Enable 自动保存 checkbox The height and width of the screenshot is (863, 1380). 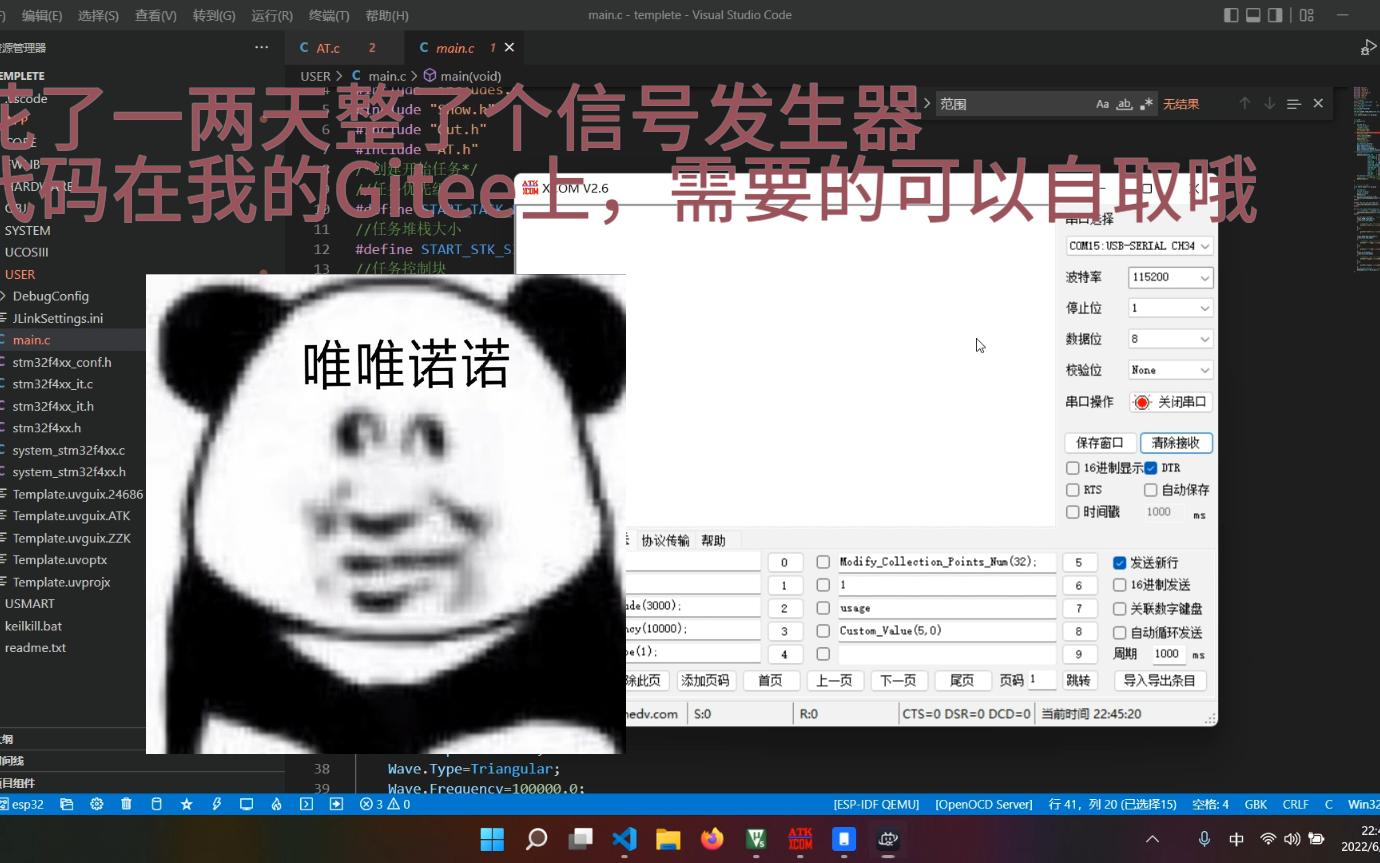coord(1151,490)
